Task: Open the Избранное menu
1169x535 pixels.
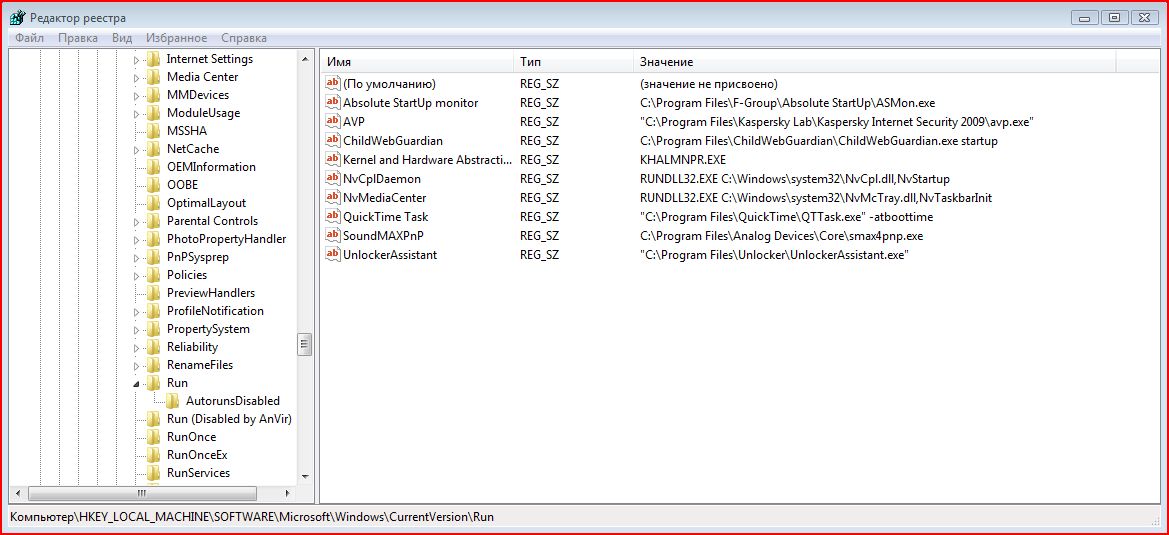Action: coord(176,38)
